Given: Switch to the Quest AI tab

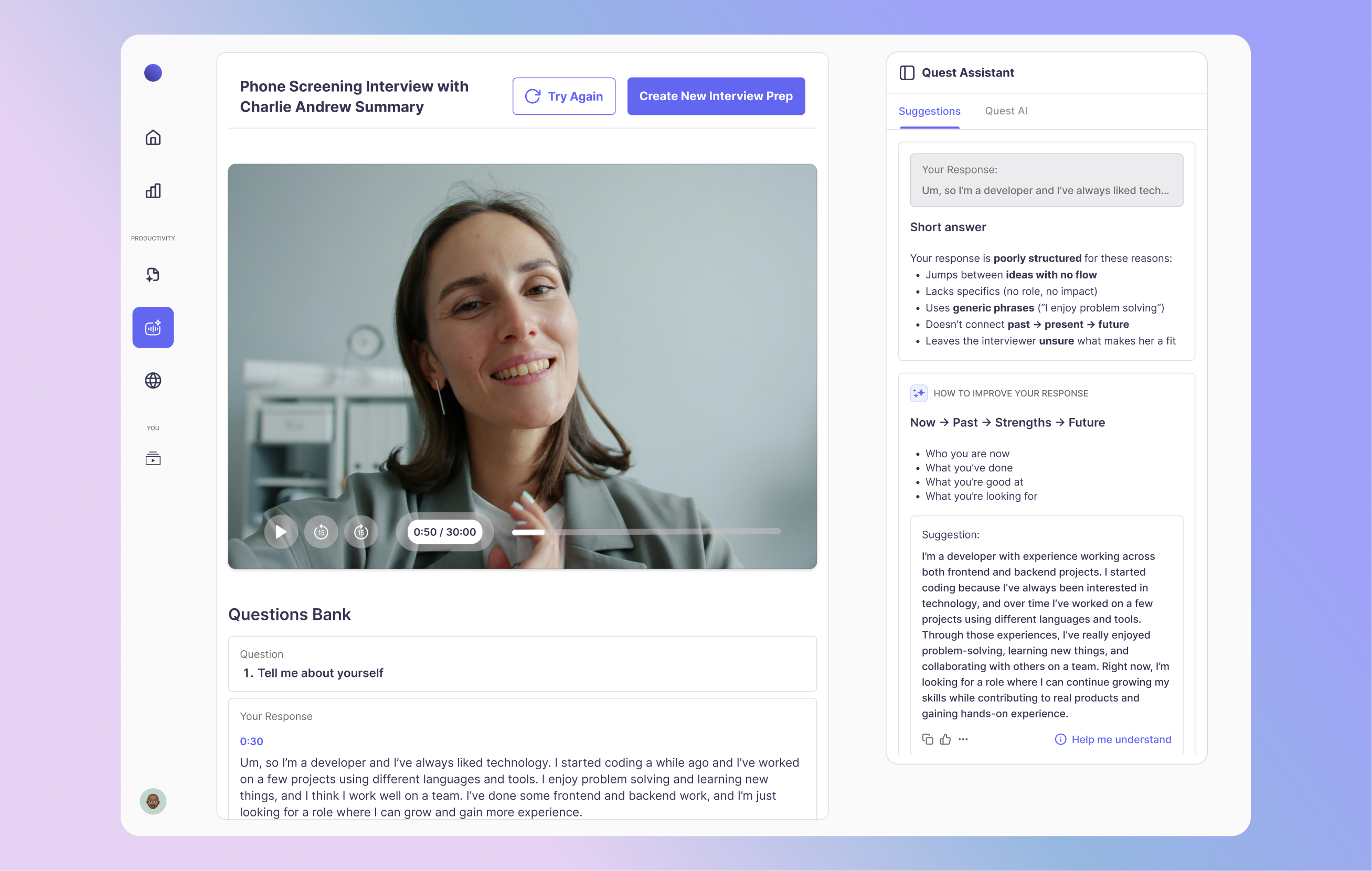Looking at the screenshot, I should tap(1006, 111).
